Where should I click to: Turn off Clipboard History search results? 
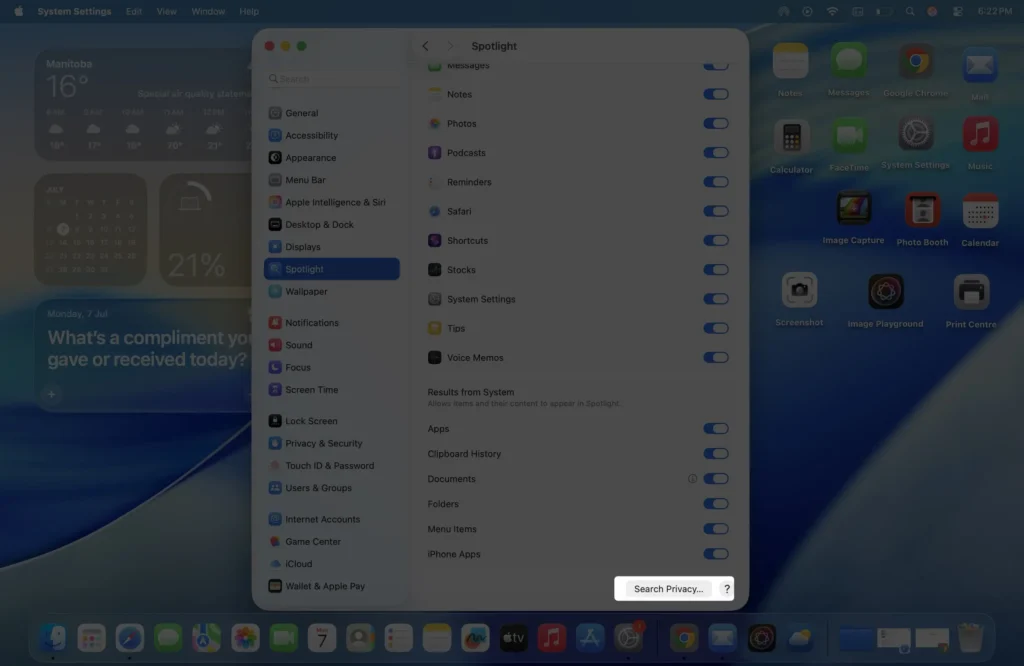716,453
